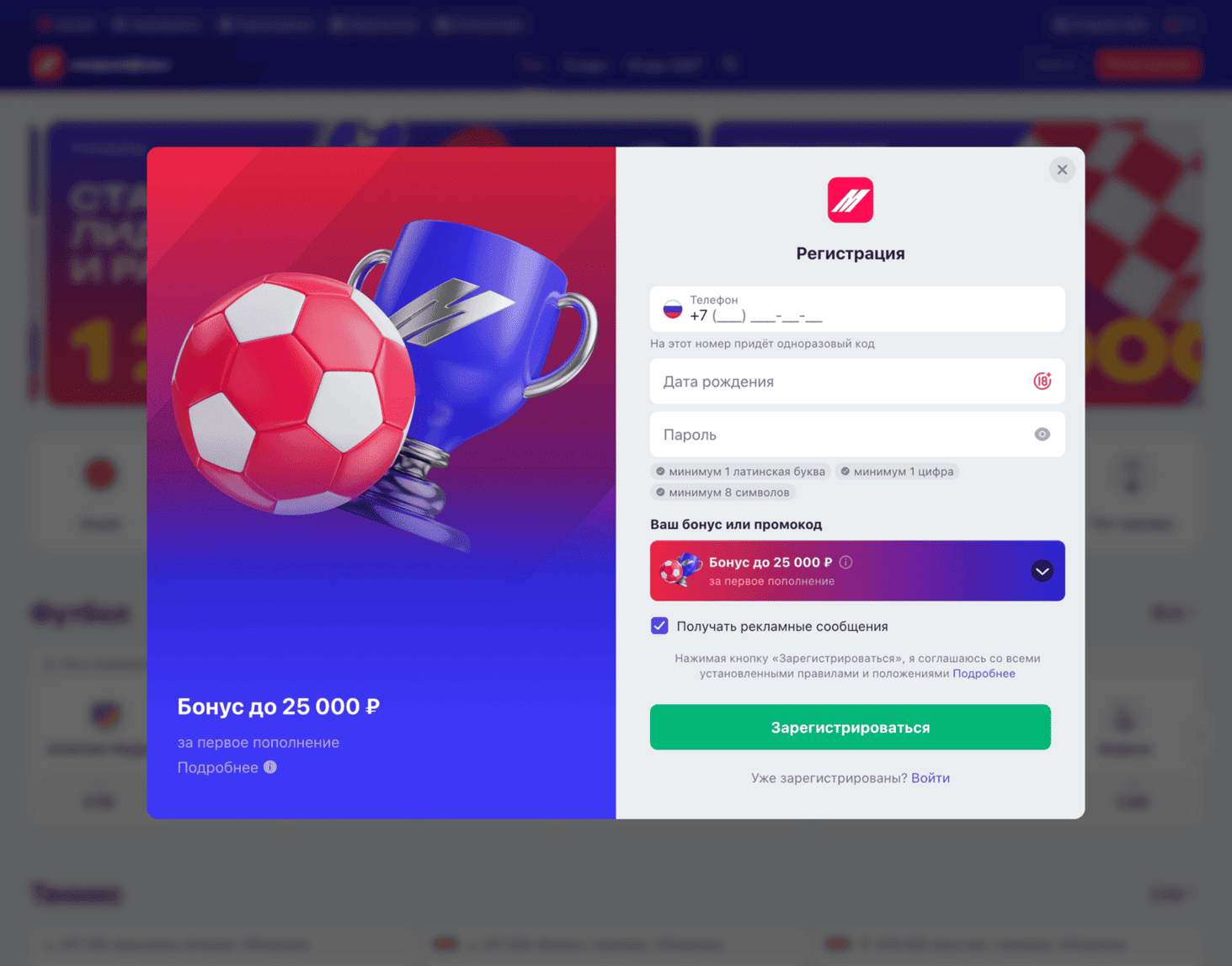Viewport: 1232px width, 966px height.
Task: Click the 18+ icon in birth date field
Action: click(1042, 382)
